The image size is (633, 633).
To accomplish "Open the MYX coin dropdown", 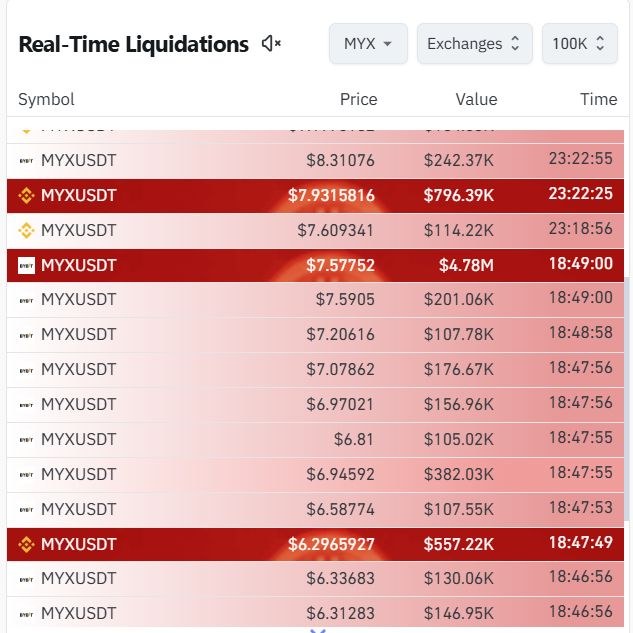I will [368, 44].
